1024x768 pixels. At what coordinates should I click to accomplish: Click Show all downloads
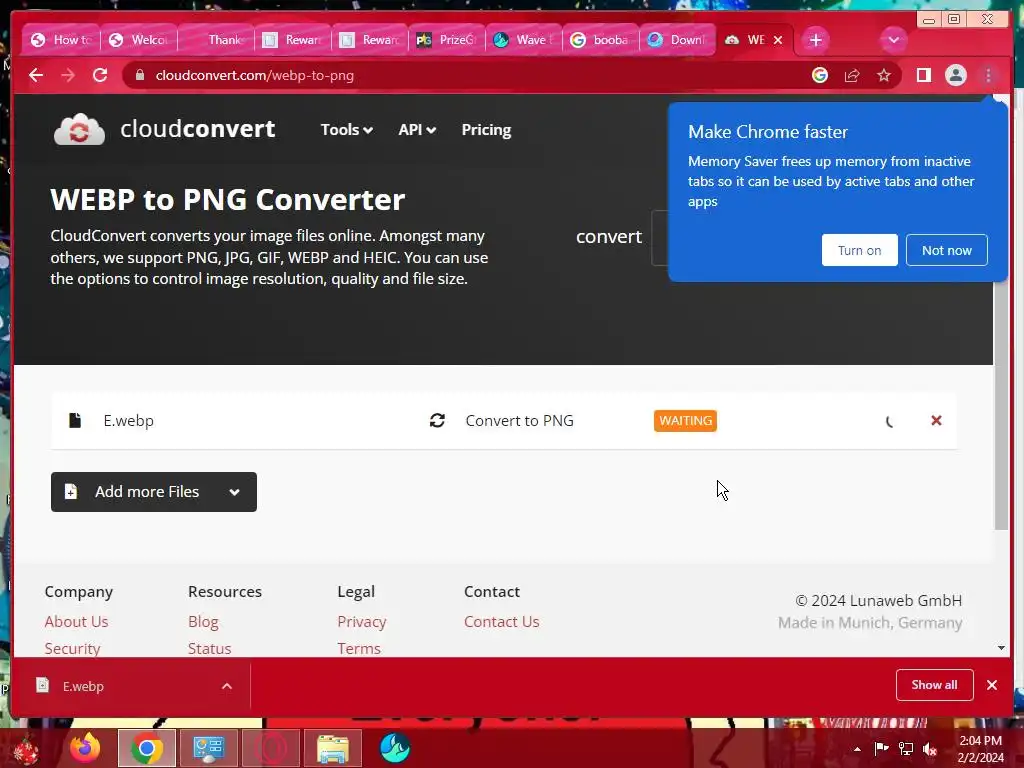pyautogui.click(x=935, y=684)
